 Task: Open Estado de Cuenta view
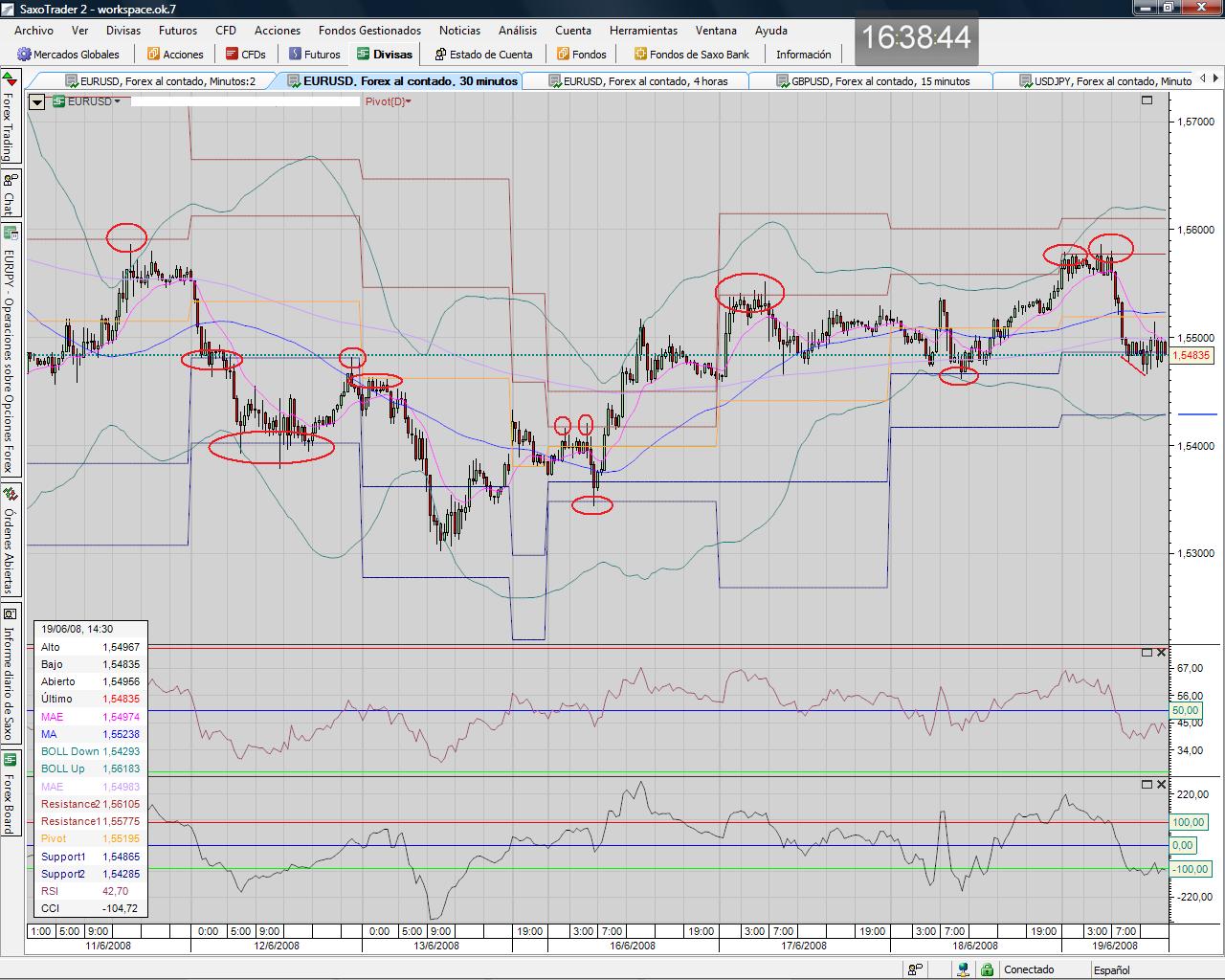click(483, 55)
